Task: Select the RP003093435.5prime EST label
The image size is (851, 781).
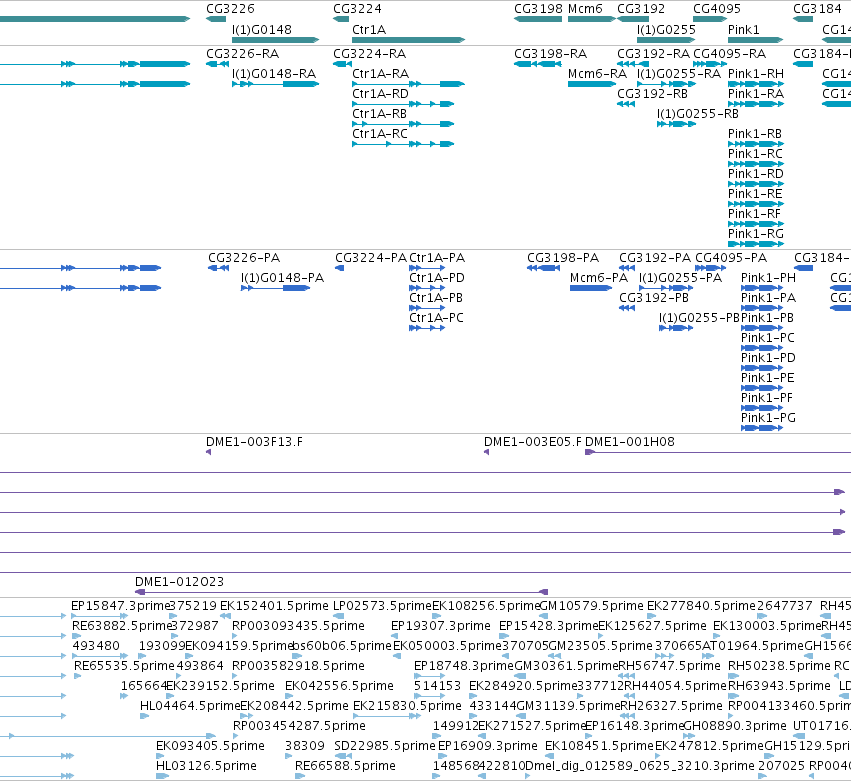Action: click(x=299, y=626)
